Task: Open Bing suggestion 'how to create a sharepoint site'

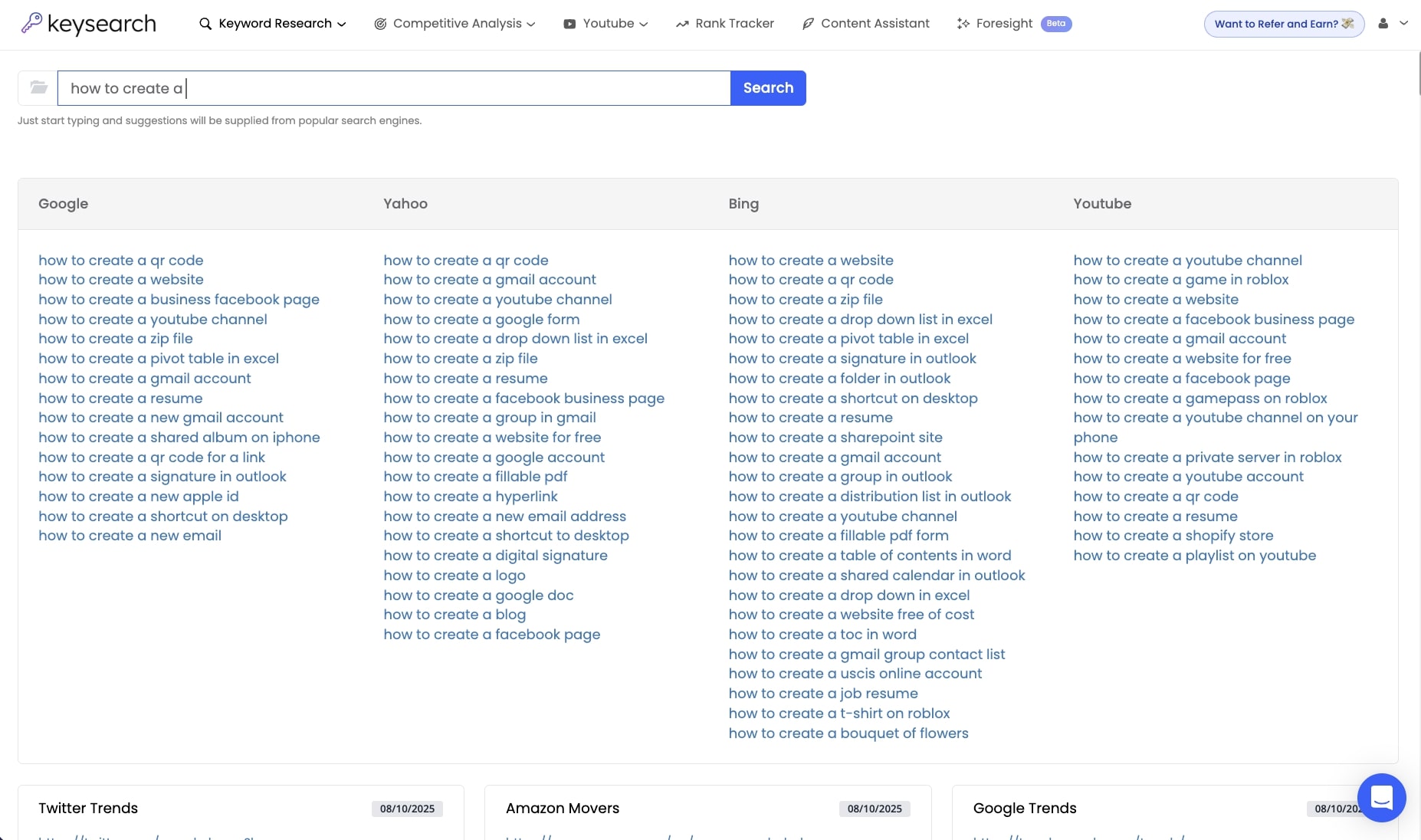Action: 835,438
